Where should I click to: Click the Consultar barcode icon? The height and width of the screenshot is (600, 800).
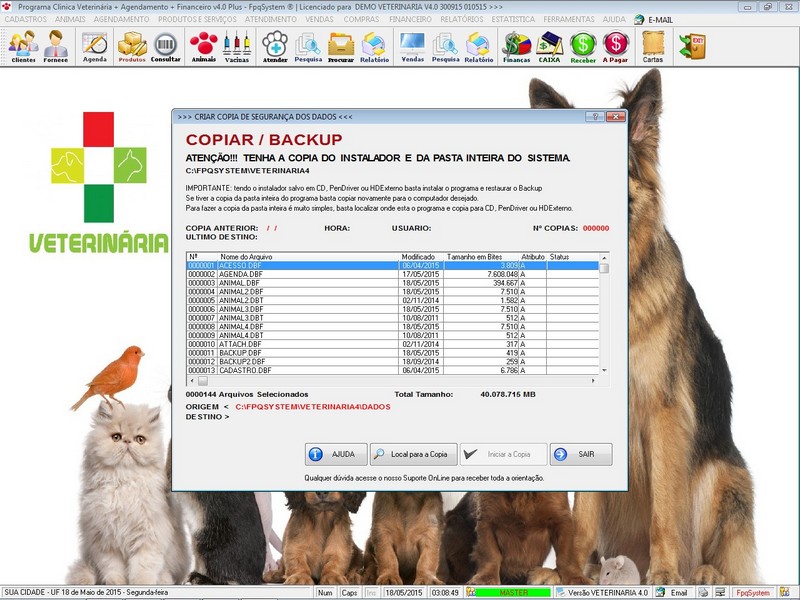(165, 47)
